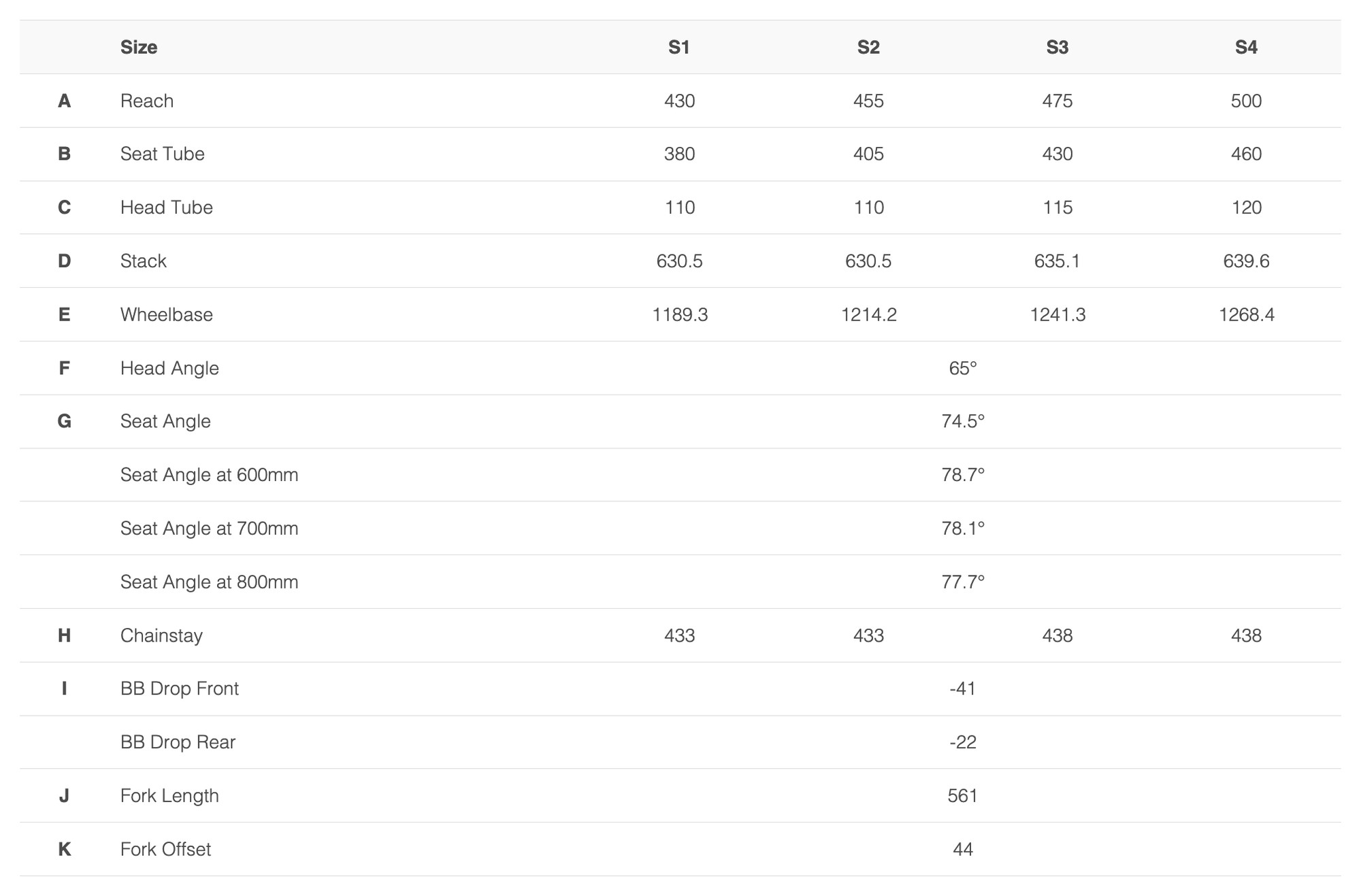This screenshot has width=1361, height=896.
Task: Click the 78.1° seat angle value
Action: tap(963, 529)
